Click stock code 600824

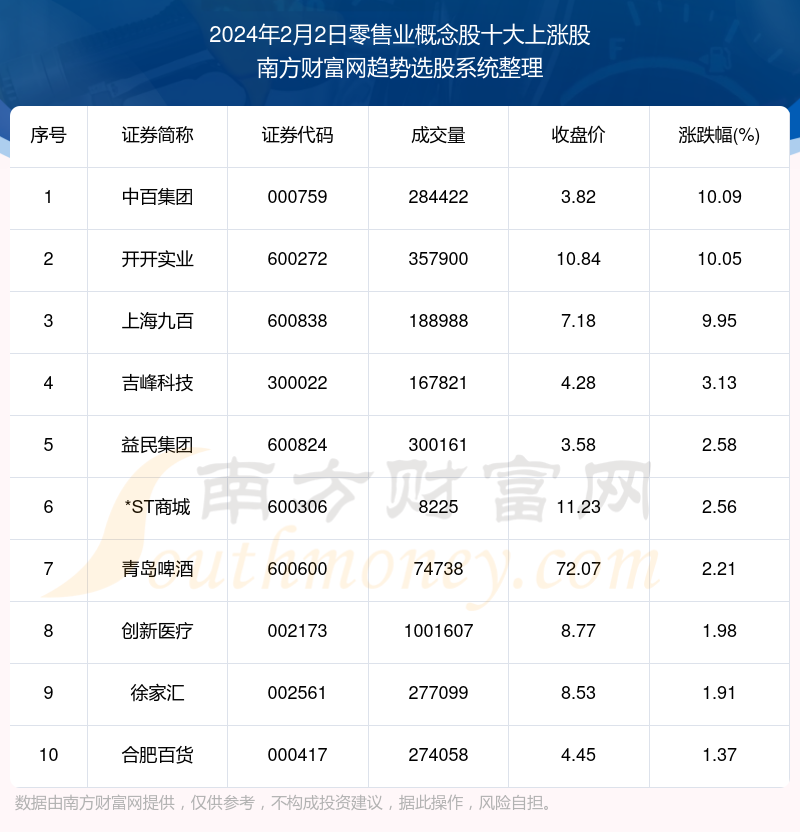[x=298, y=445]
